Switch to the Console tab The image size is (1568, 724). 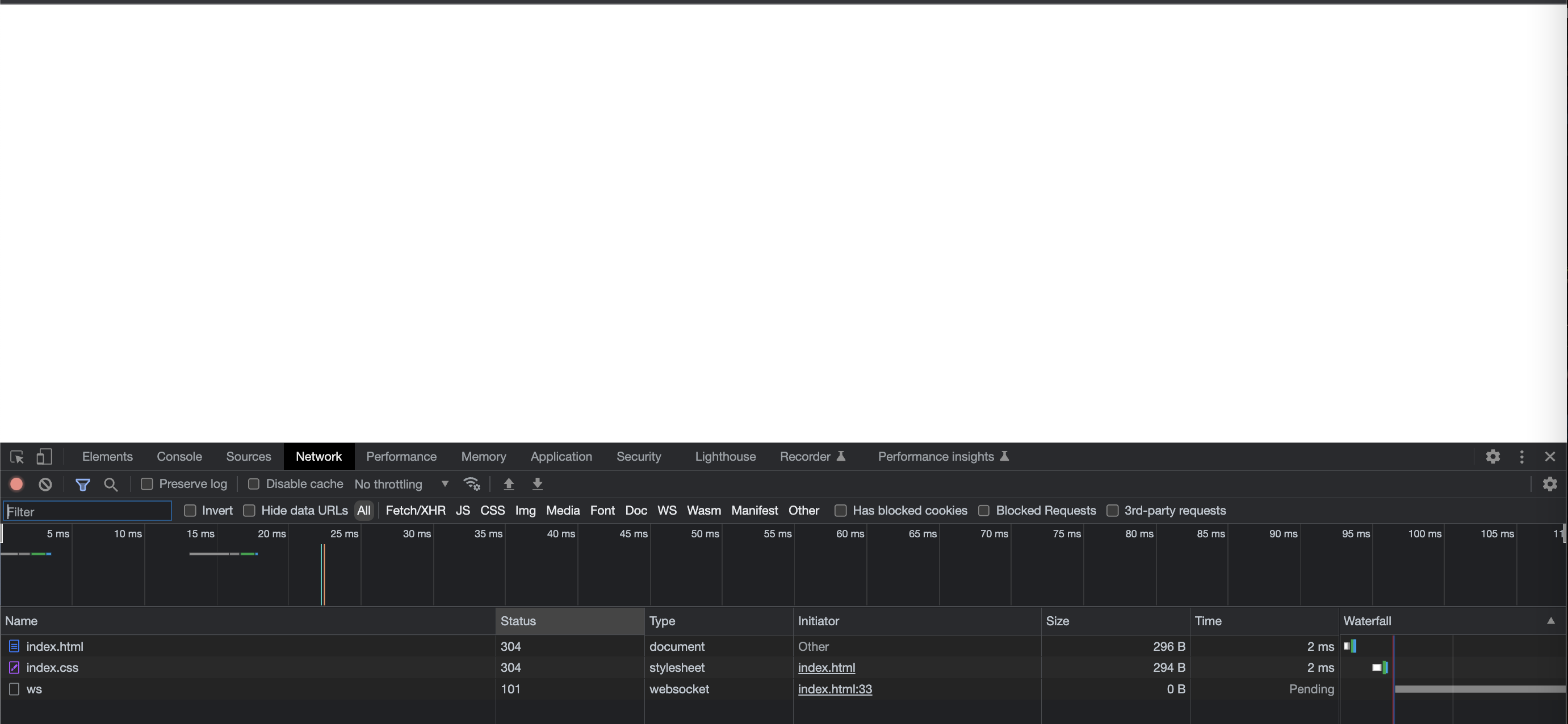179,456
